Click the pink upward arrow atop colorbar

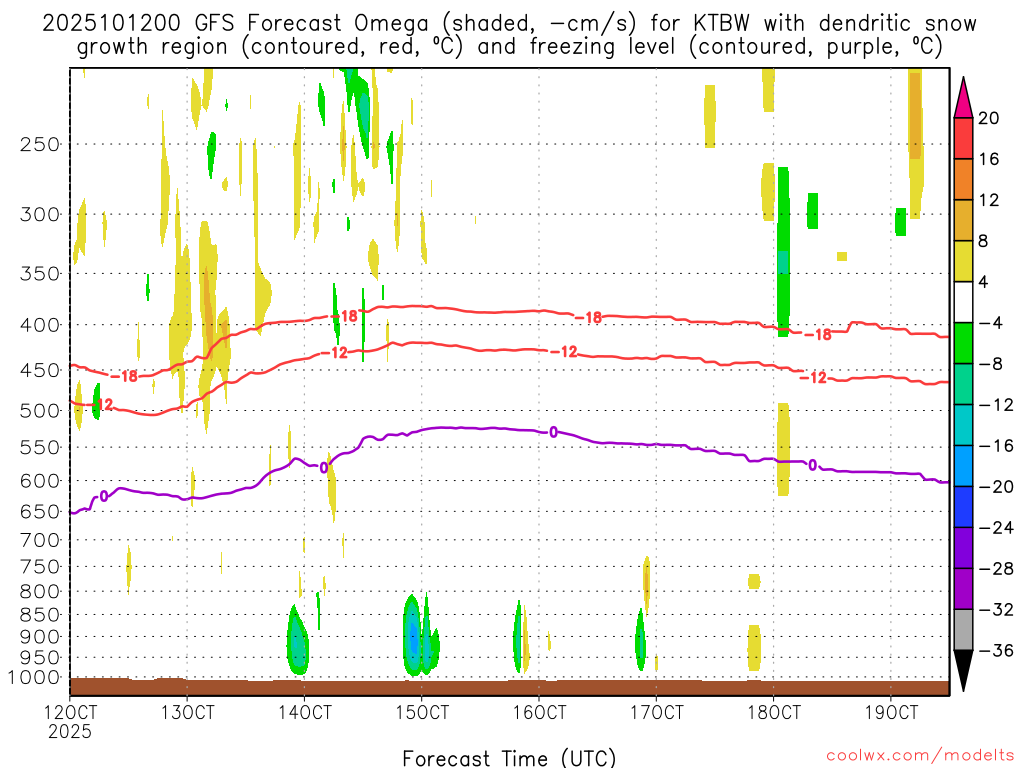[x=963, y=98]
